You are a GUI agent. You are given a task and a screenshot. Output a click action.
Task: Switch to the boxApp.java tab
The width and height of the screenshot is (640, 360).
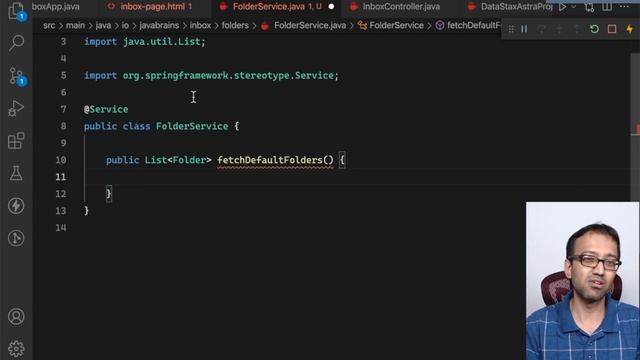point(56,7)
